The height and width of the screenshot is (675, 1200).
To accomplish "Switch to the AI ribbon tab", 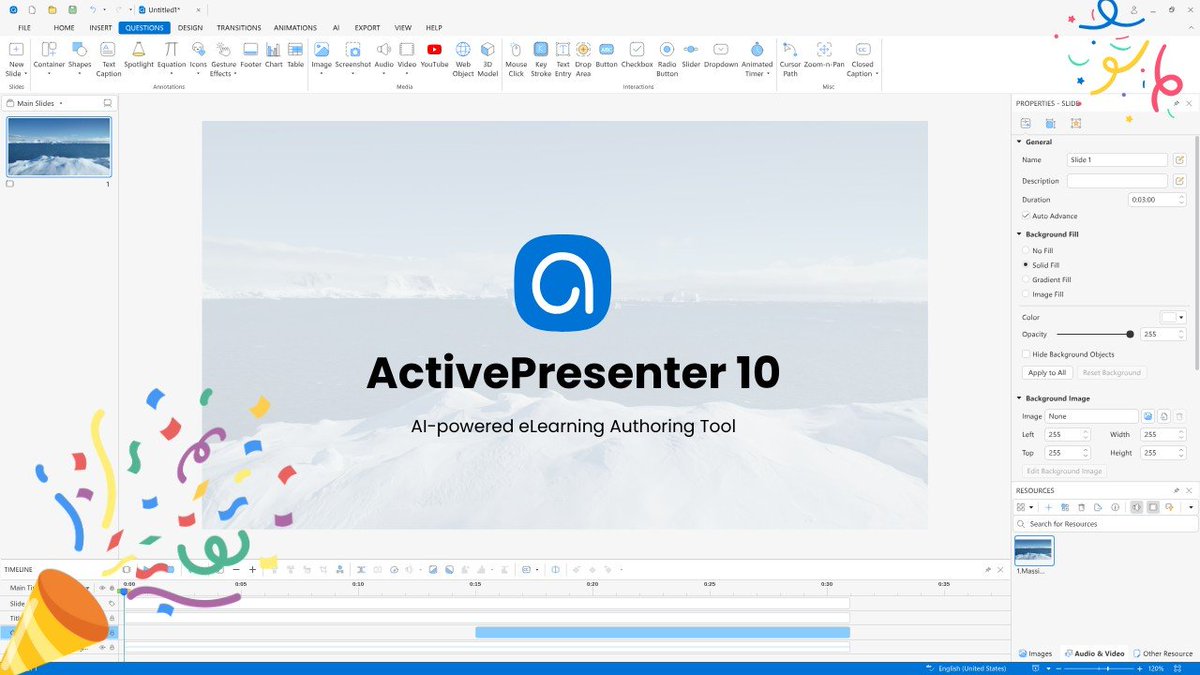I will (336, 28).
